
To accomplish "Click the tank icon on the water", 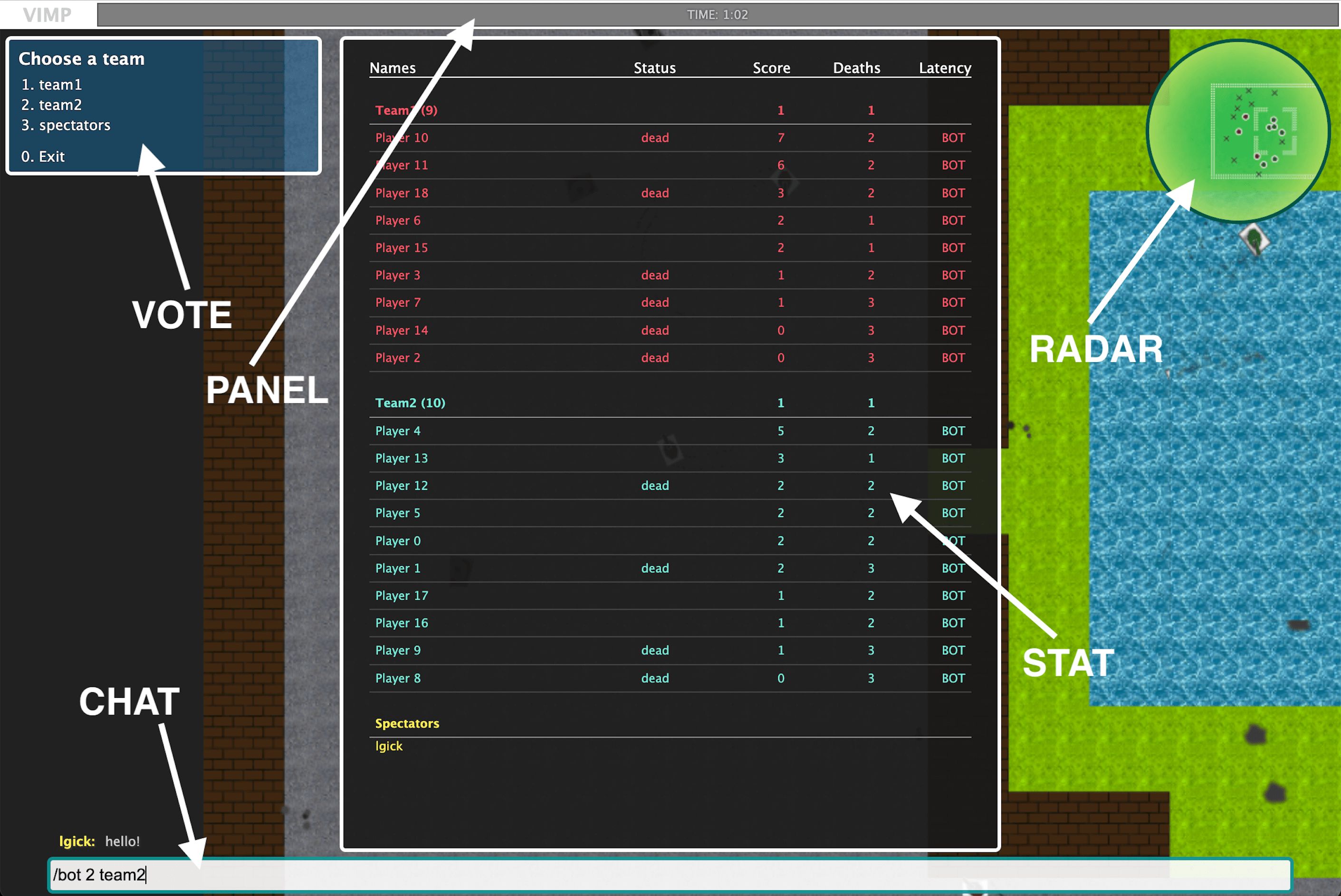I will pos(1255,240).
